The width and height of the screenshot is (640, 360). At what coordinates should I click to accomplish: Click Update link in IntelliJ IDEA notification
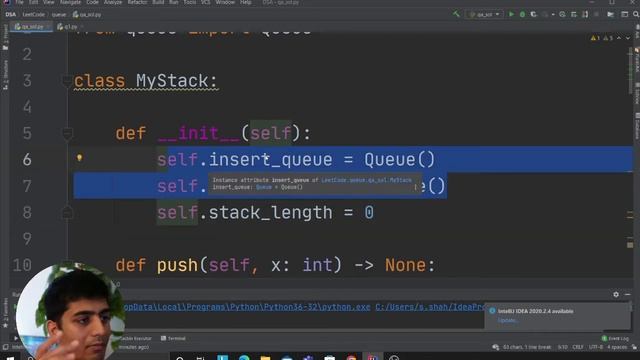(x=507, y=320)
